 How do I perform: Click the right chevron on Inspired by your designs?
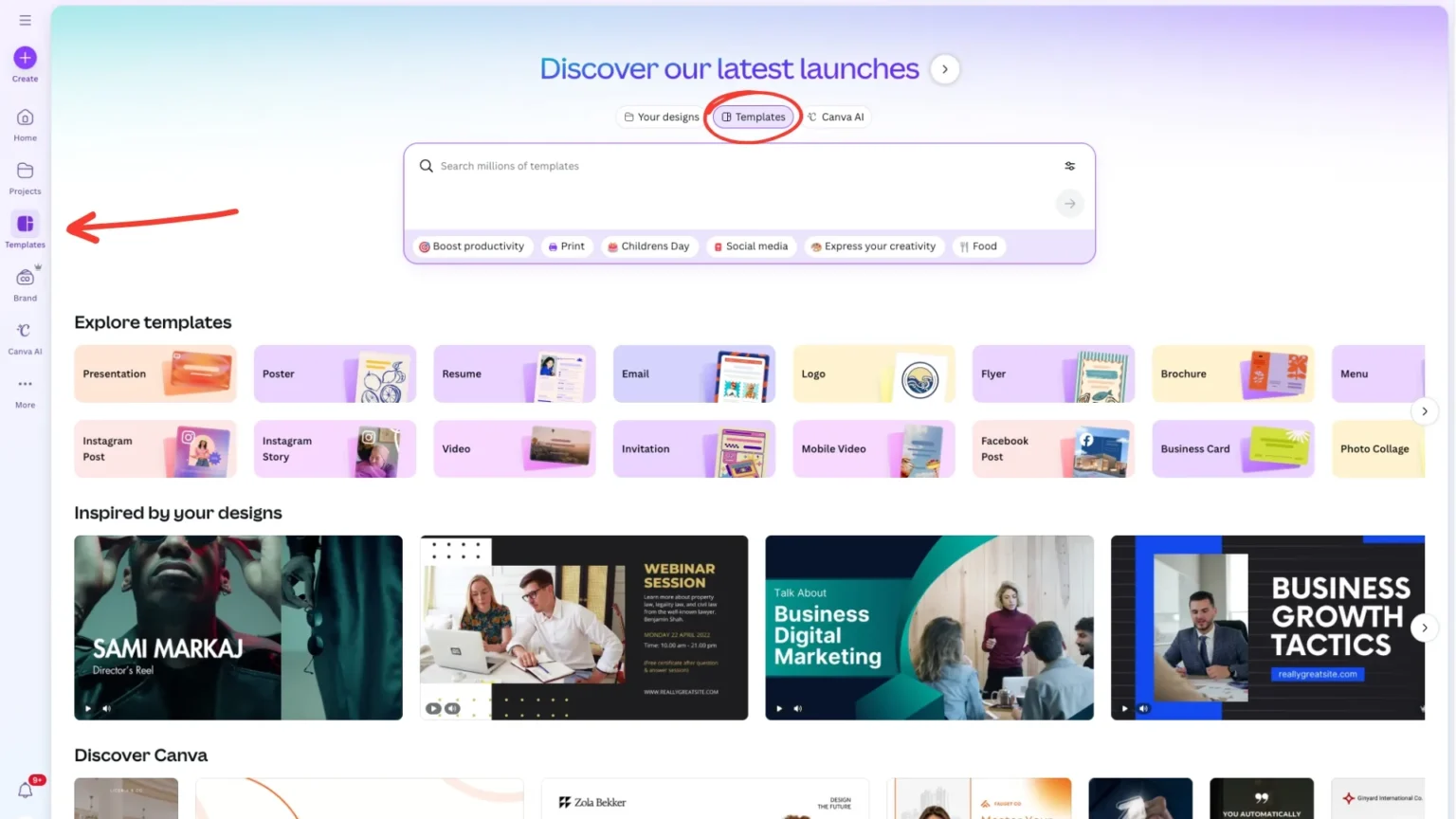[1424, 628]
